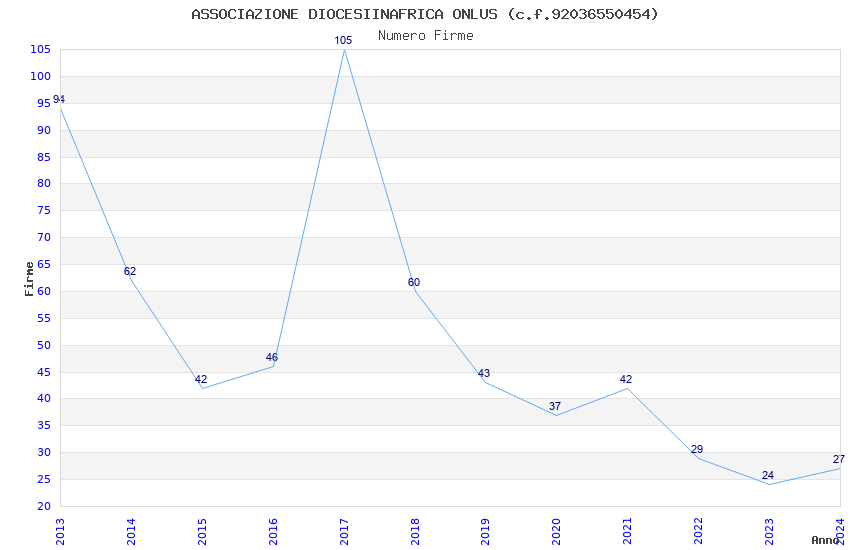Select the 42 data label above 2015

pyautogui.click(x=201, y=379)
